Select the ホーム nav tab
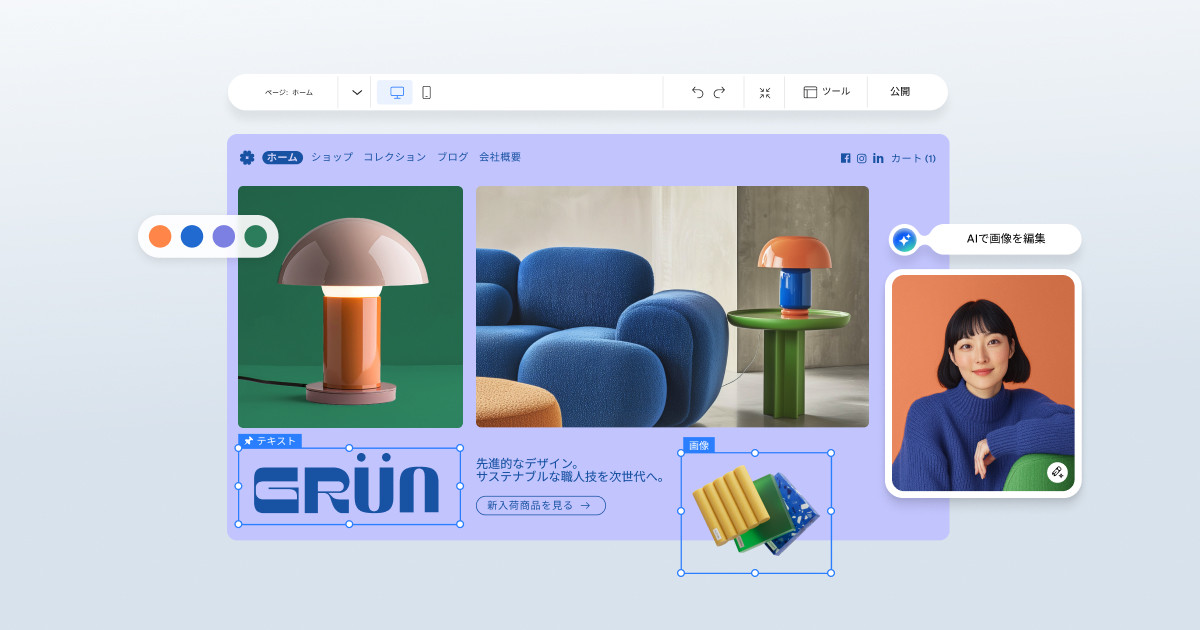The height and width of the screenshot is (630, 1200). (282, 157)
